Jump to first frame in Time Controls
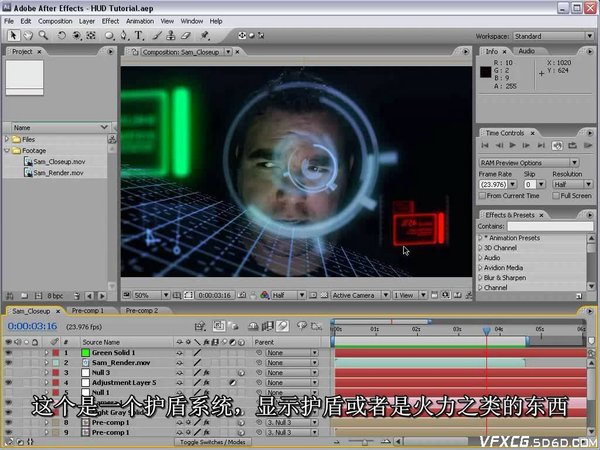This screenshot has height=450, width=600. click(486, 146)
